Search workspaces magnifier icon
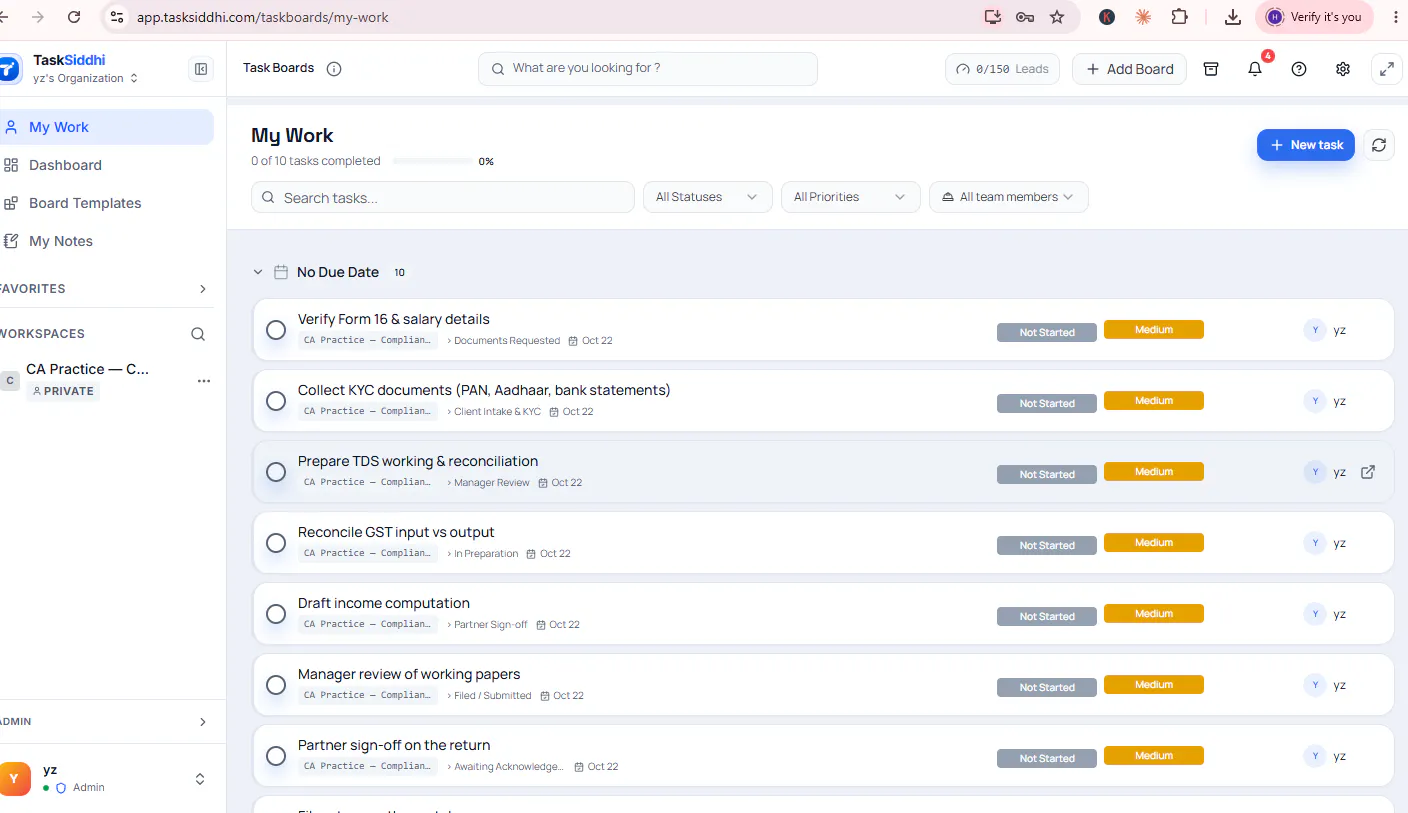Screen dimensions: 1408x813 [x=198, y=334]
